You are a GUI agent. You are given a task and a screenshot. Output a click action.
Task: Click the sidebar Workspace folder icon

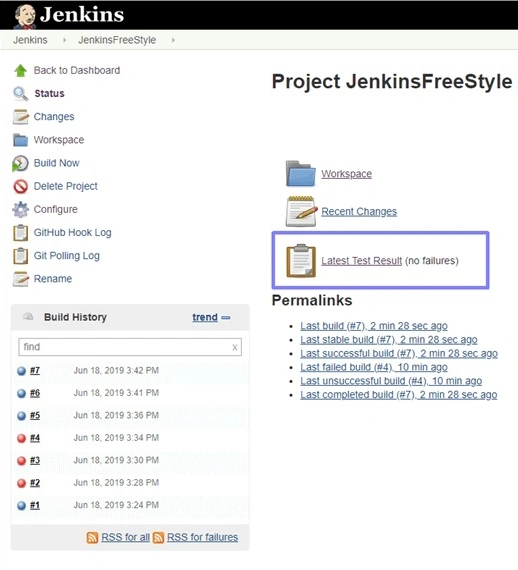[20, 140]
